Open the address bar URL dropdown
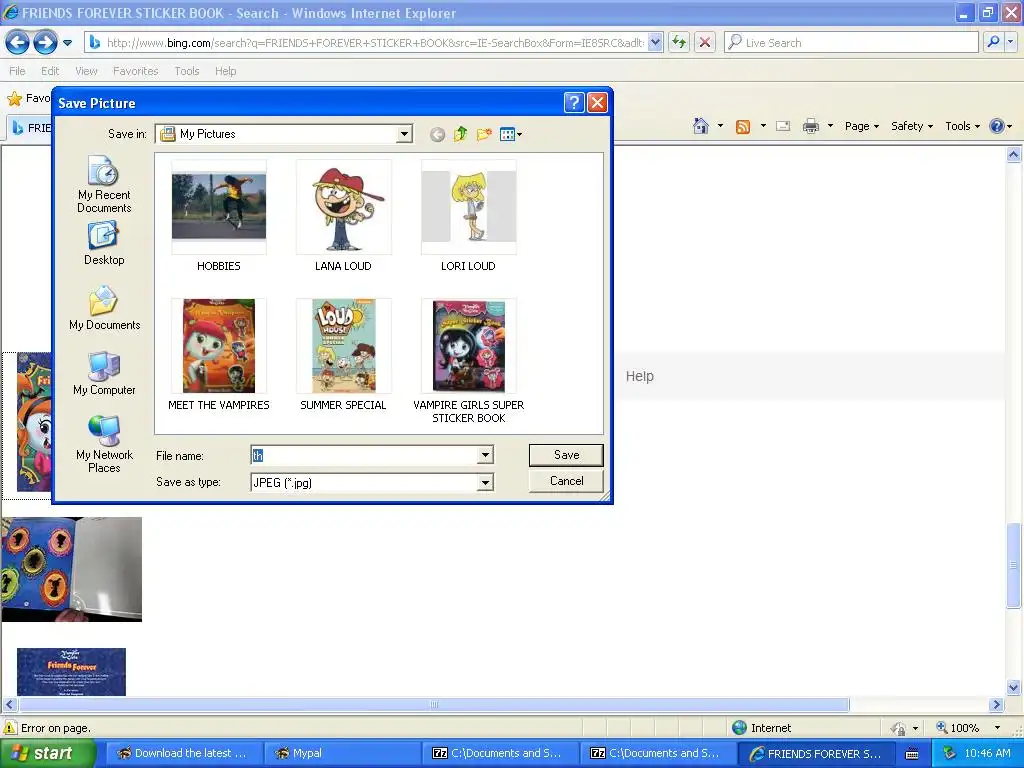 pyautogui.click(x=655, y=43)
